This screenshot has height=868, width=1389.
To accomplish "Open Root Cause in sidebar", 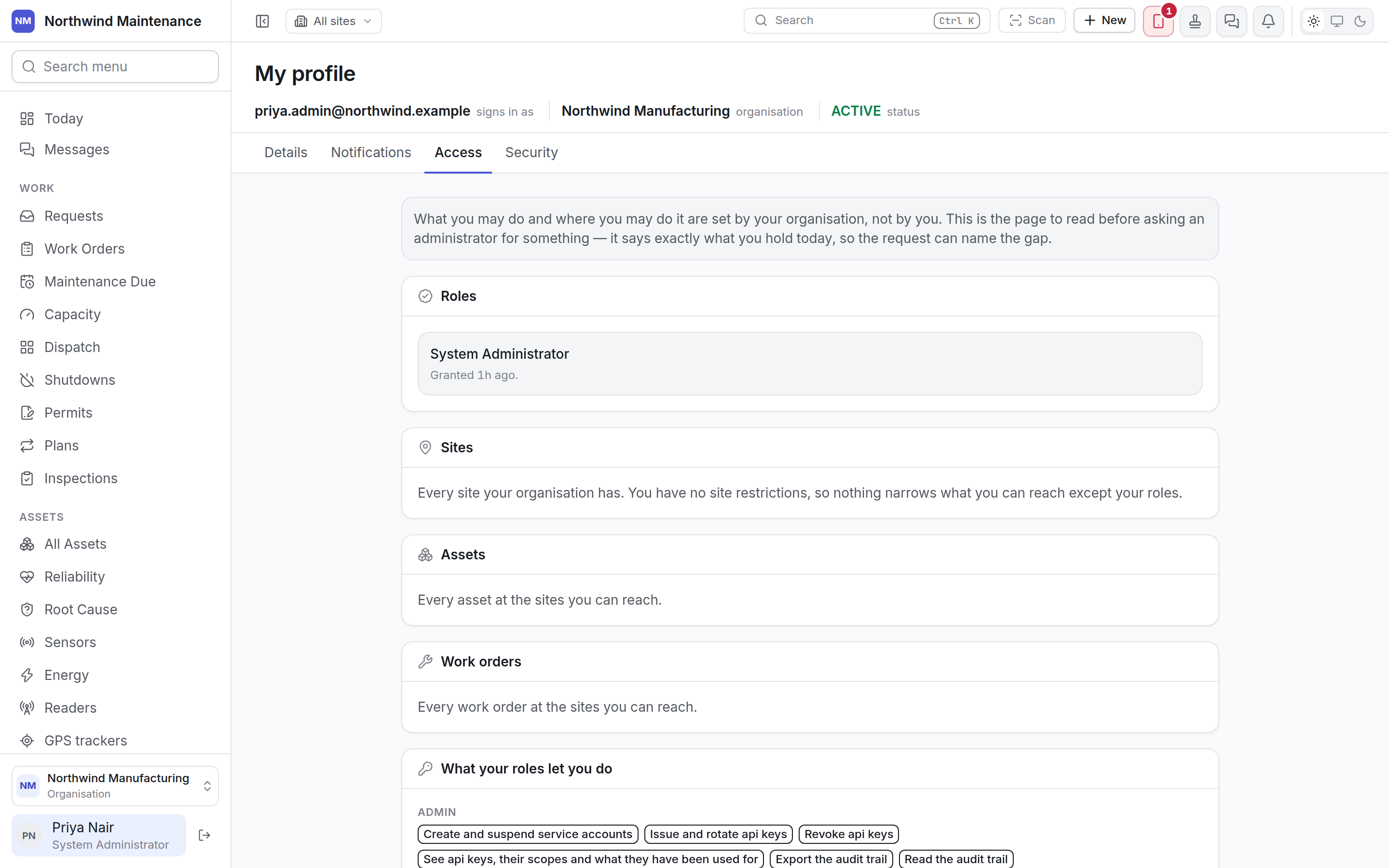I will tap(115, 609).
